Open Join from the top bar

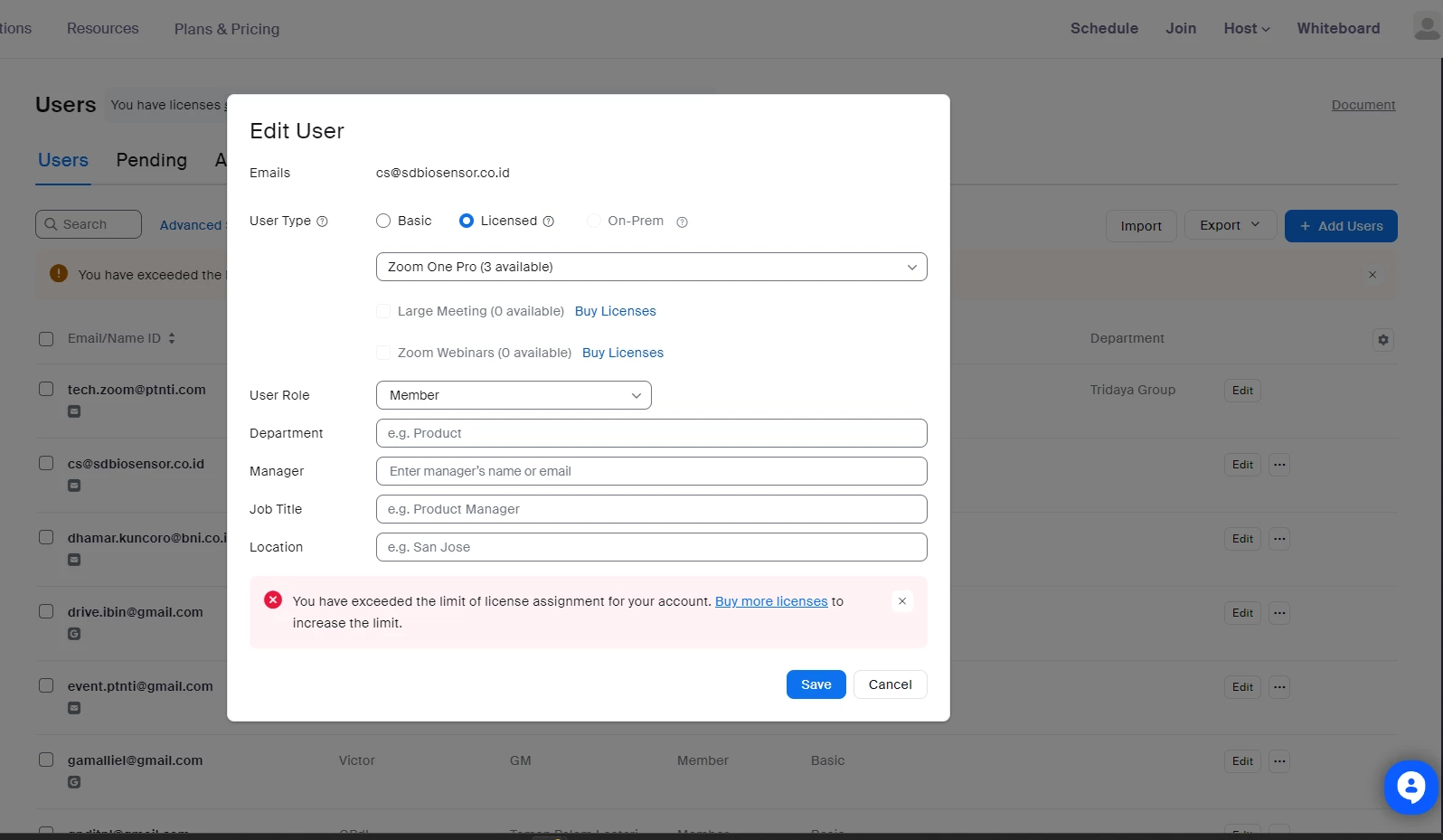point(1181,28)
